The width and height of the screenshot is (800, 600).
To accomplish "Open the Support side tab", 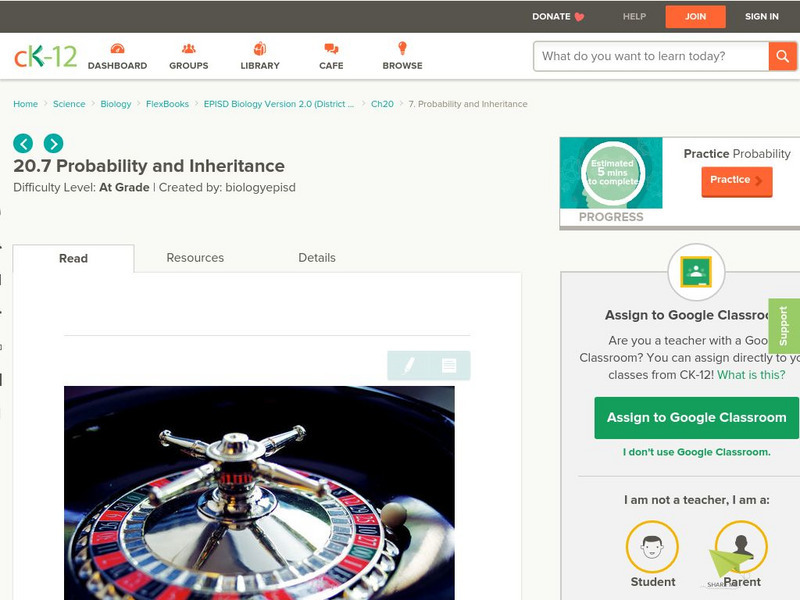I will click(784, 326).
